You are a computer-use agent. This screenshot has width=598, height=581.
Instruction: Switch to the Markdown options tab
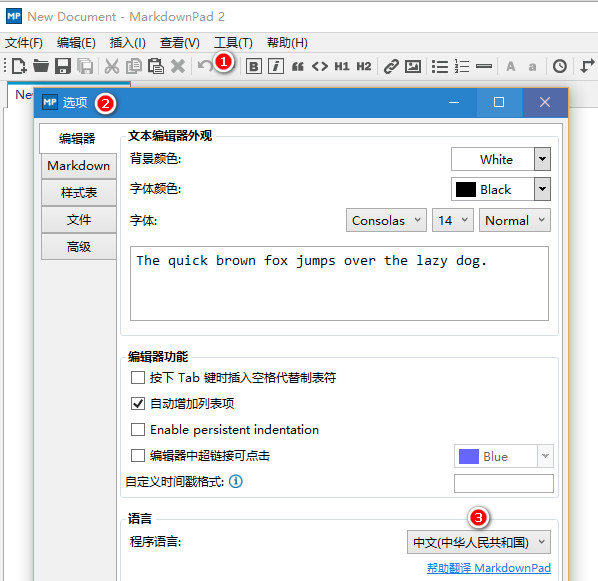[x=79, y=166]
